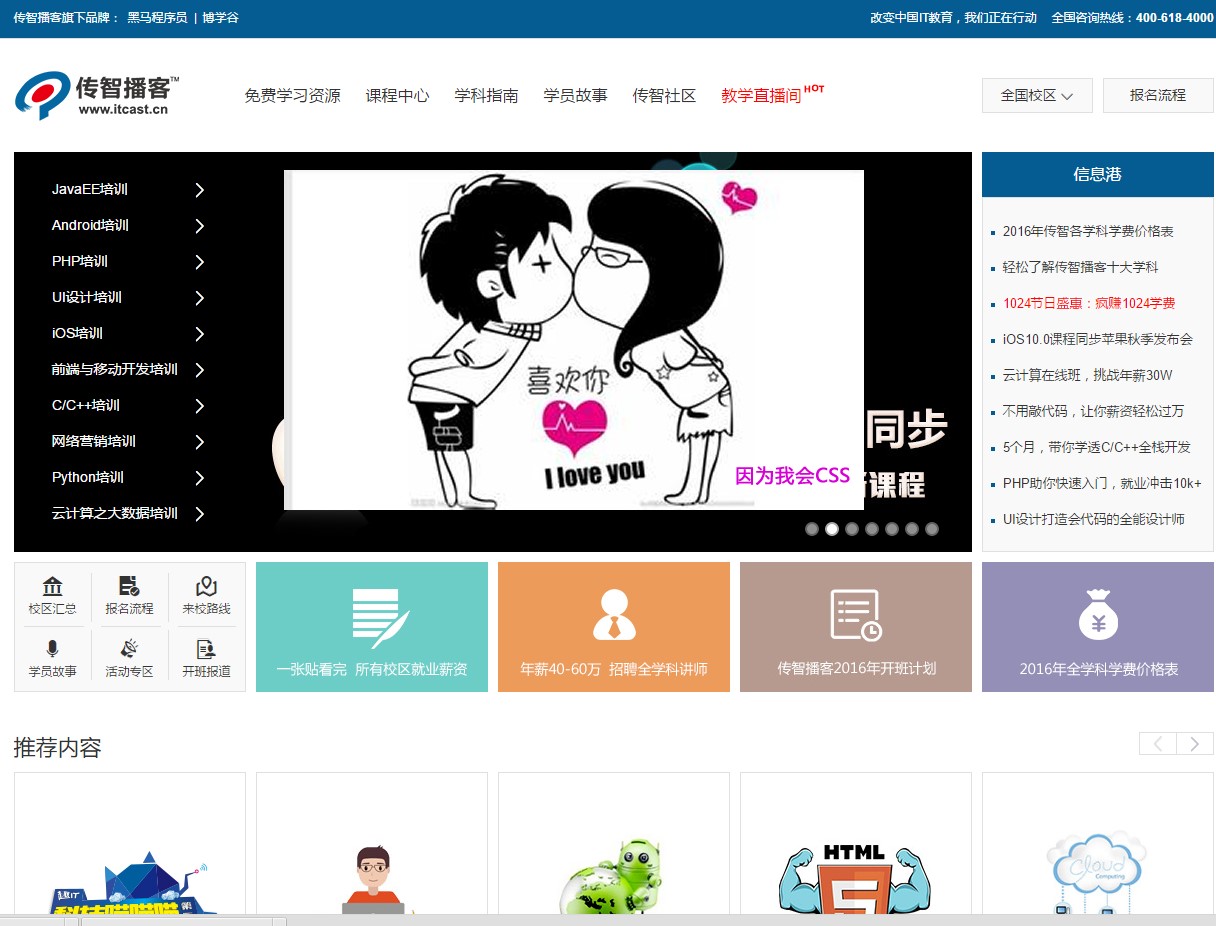Expand the PHP培训 arrow
Screen dimensions: 1216x926
[200, 262]
